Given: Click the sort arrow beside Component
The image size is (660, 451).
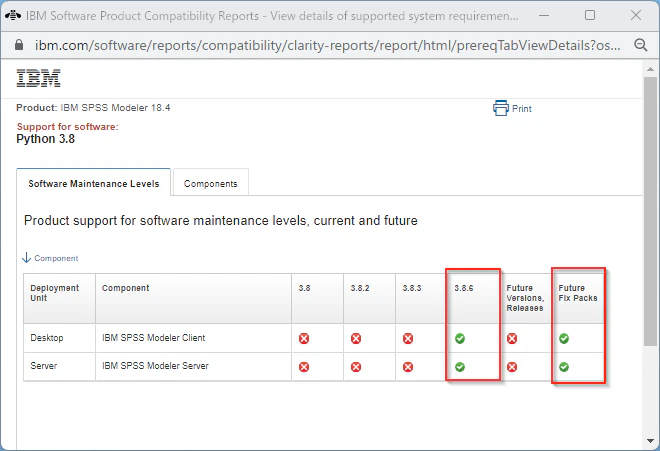Looking at the screenshot, I should 26,258.
